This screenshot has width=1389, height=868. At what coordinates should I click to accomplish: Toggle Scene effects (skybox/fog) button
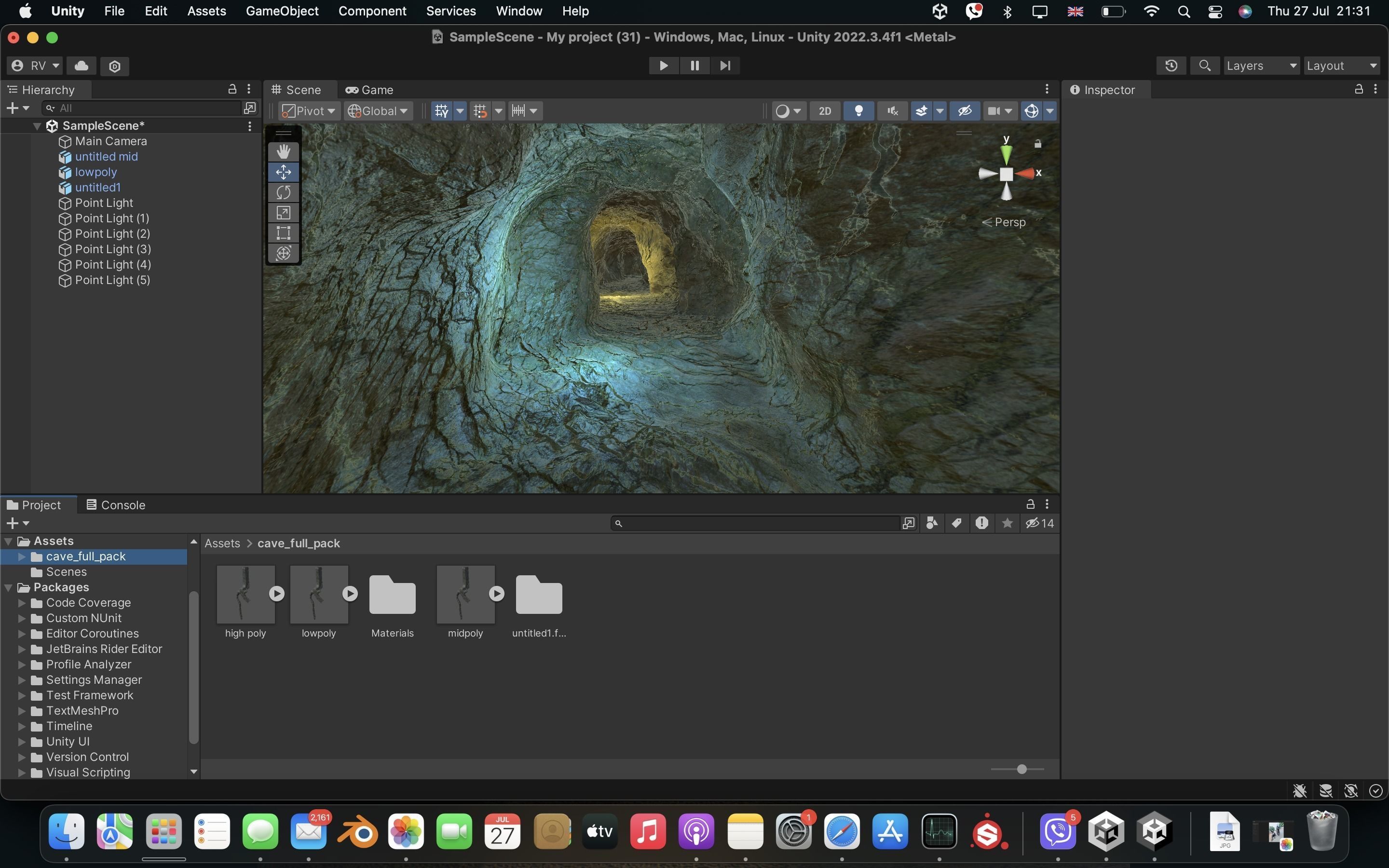coord(921,111)
